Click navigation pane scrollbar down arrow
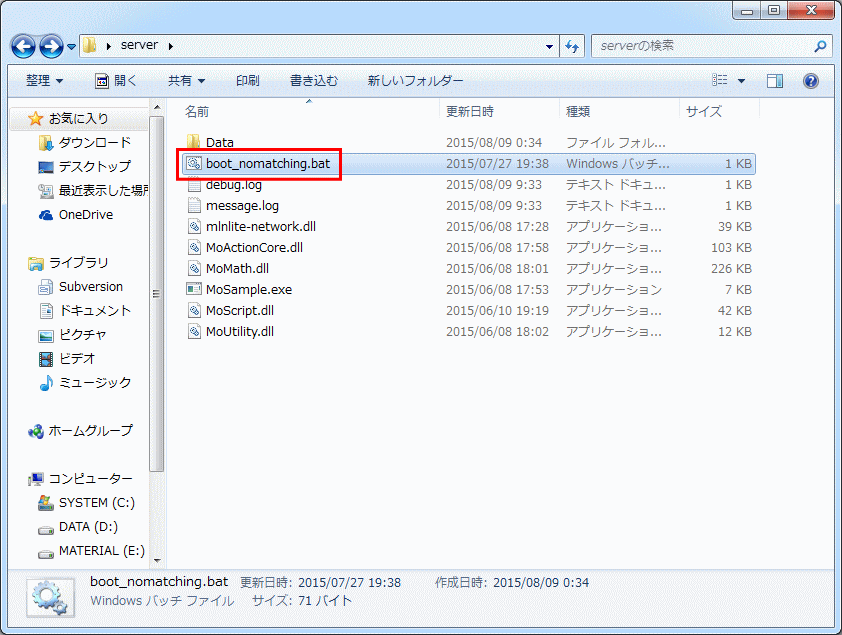Viewport: 842px width, 635px height. coord(157,560)
